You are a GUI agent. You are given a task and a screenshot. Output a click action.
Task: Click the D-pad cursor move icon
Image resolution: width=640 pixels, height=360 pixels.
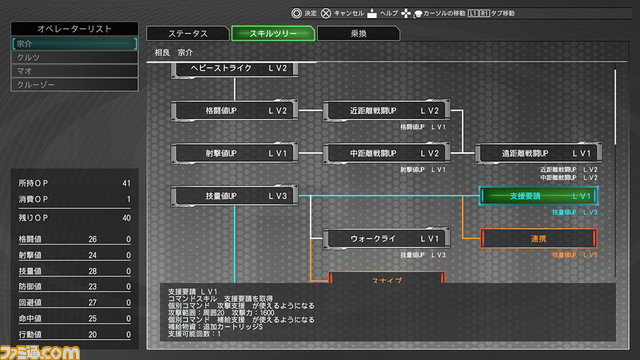406,13
